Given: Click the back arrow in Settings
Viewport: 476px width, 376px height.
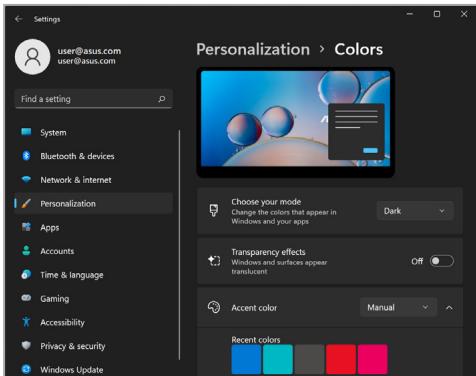Looking at the screenshot, I should (18, 19).
